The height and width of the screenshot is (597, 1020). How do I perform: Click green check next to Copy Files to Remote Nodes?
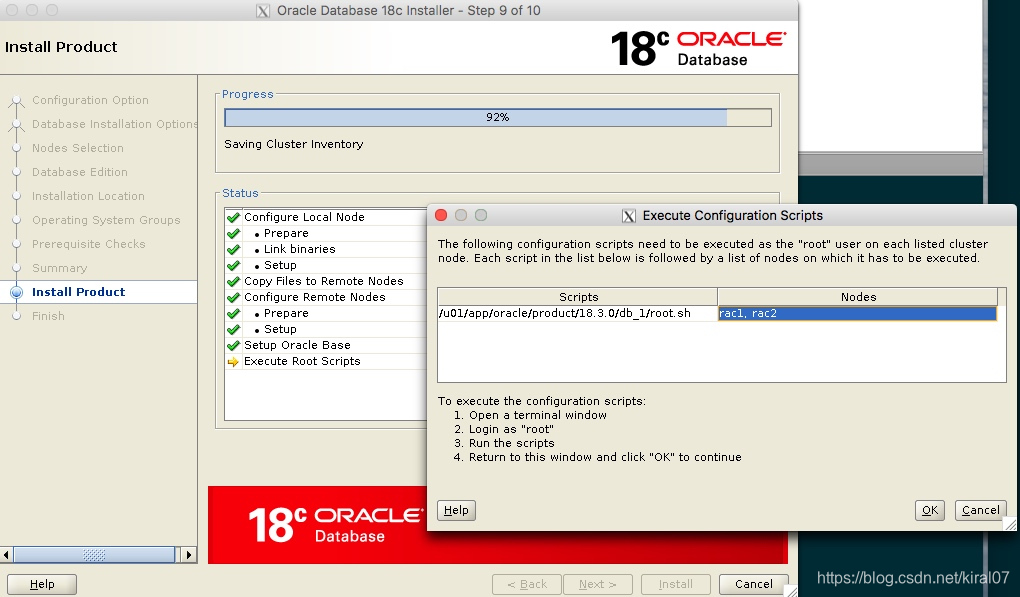click(234, 282)
